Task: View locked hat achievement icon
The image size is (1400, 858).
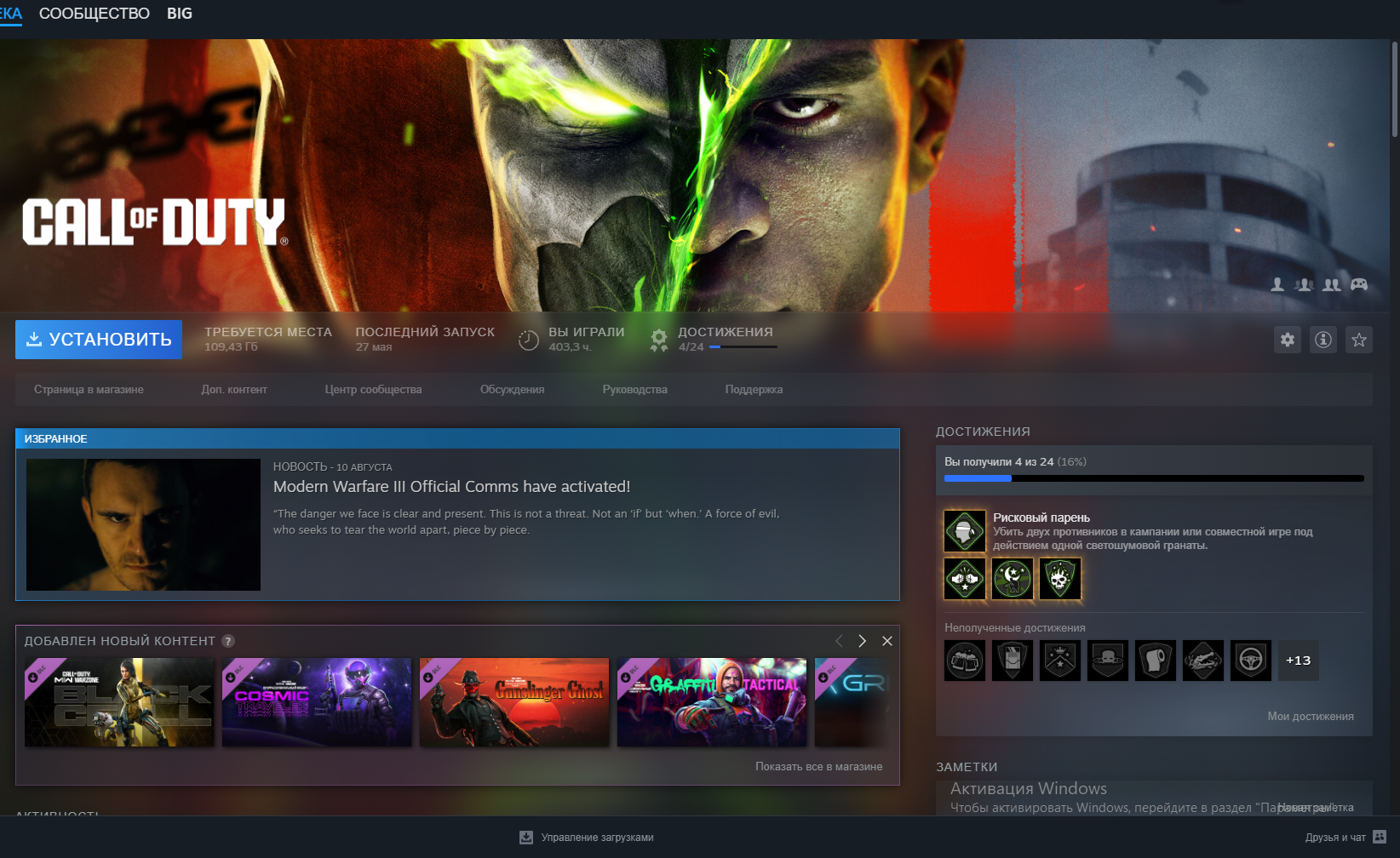Action: click(1108, 661)
